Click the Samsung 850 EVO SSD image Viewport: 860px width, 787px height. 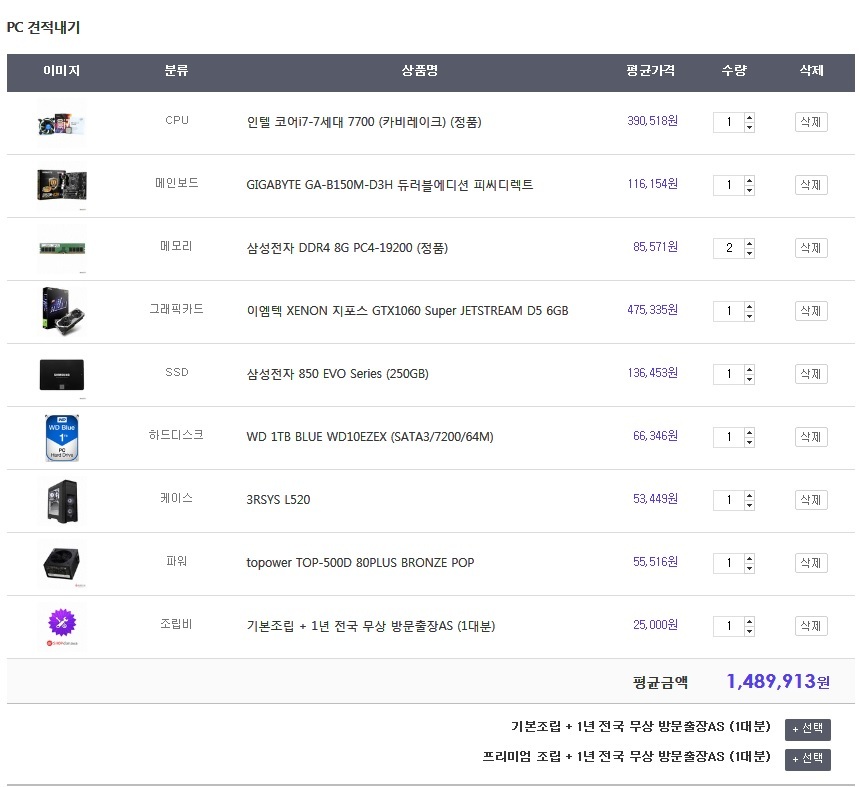pyautogui.click(x=61, y=374)
